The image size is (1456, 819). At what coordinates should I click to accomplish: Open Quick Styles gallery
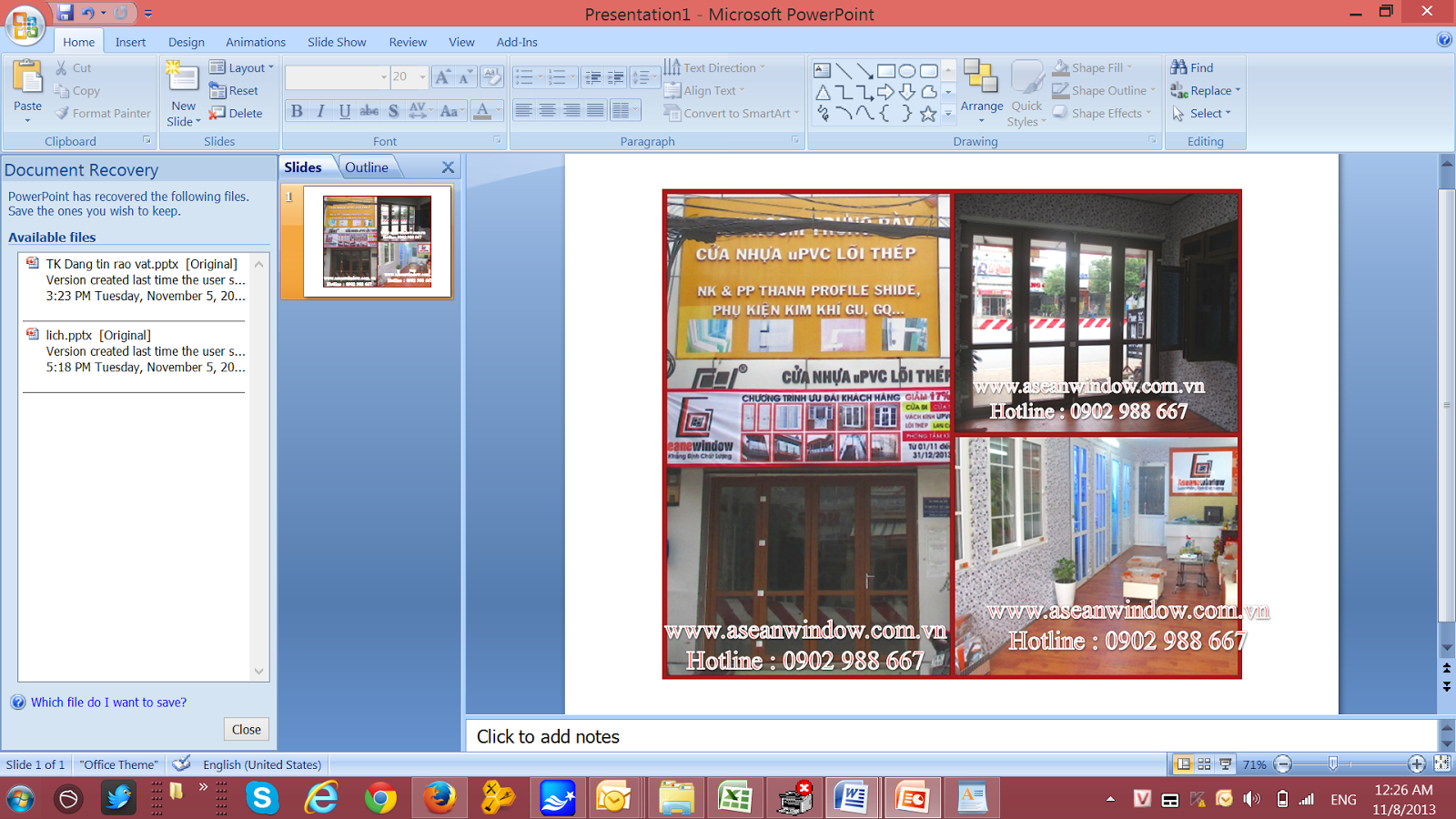tap(1026, 94)
